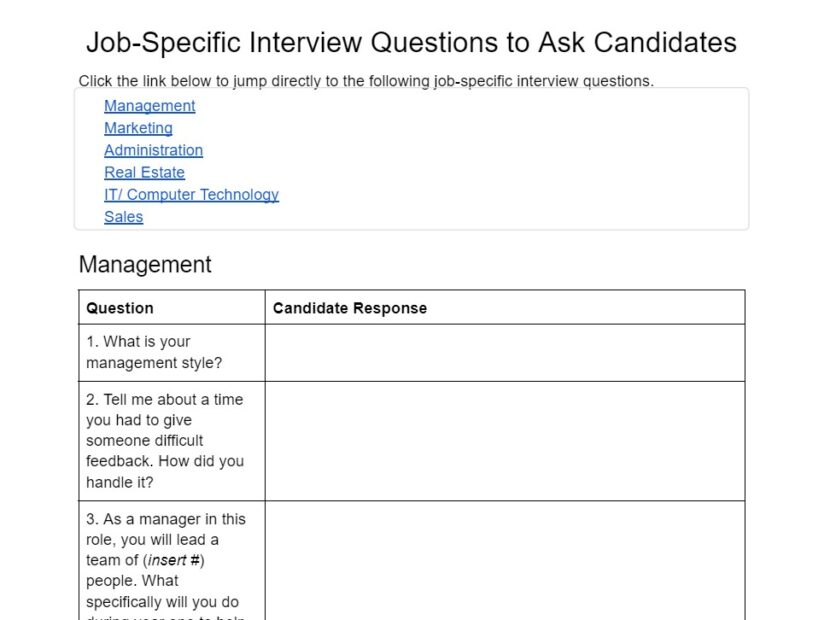Image resolution: width=830 pixels, height=620 pixels.
Task: Click the word 'feedback' in question 2
Action: pos(119,461)
